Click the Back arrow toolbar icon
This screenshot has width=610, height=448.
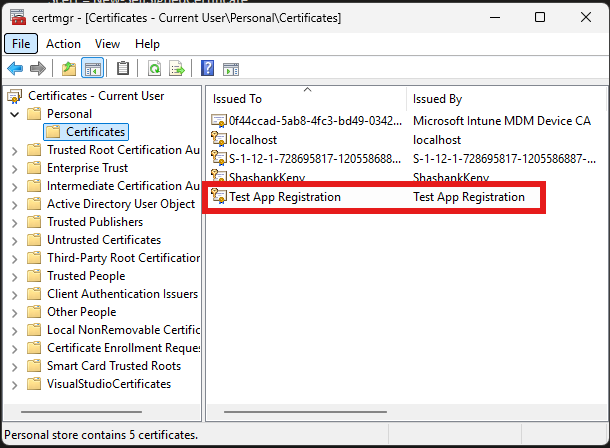click(15, 68)
